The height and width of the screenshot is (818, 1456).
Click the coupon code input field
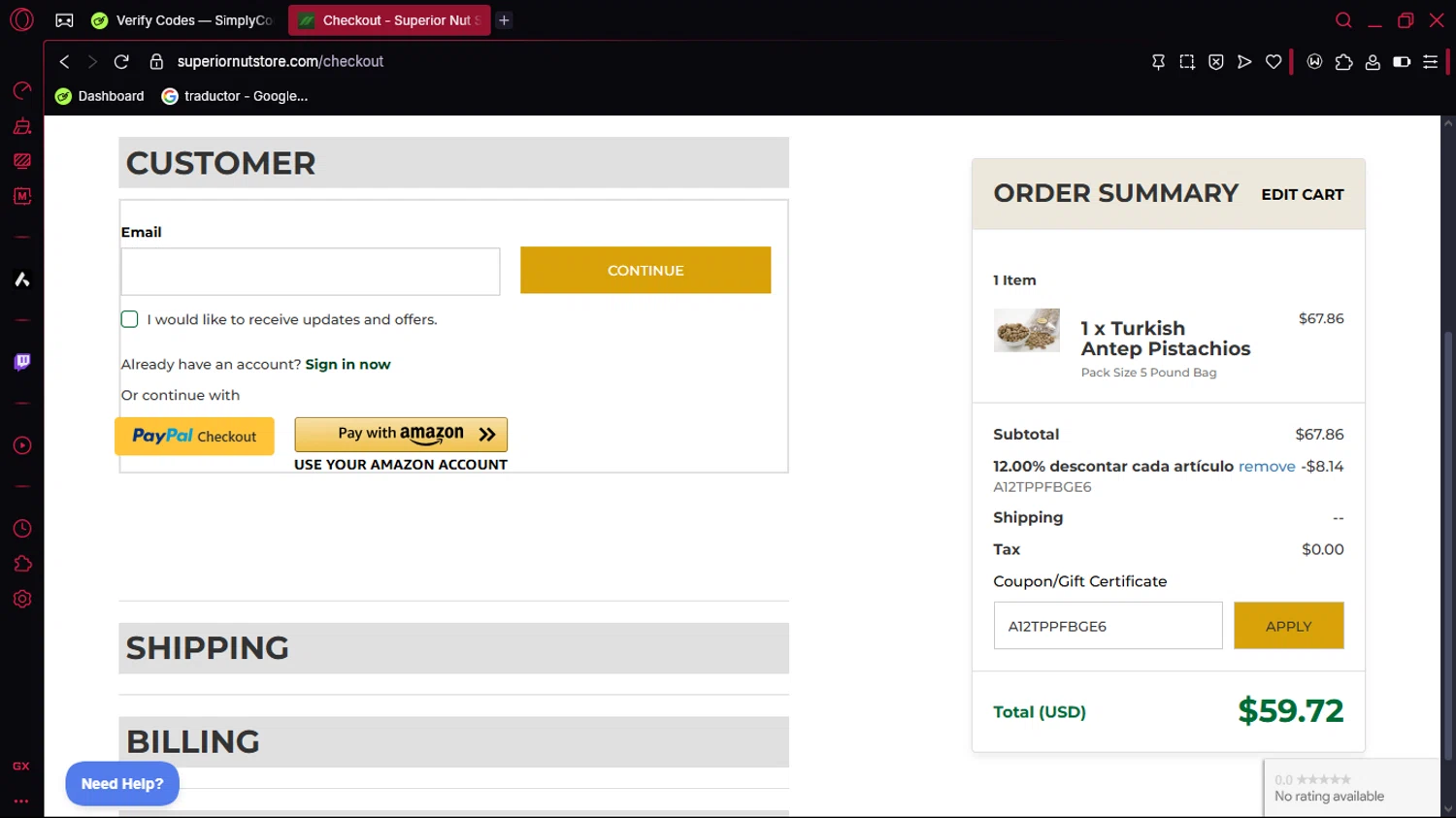(x=1108, y=626)
